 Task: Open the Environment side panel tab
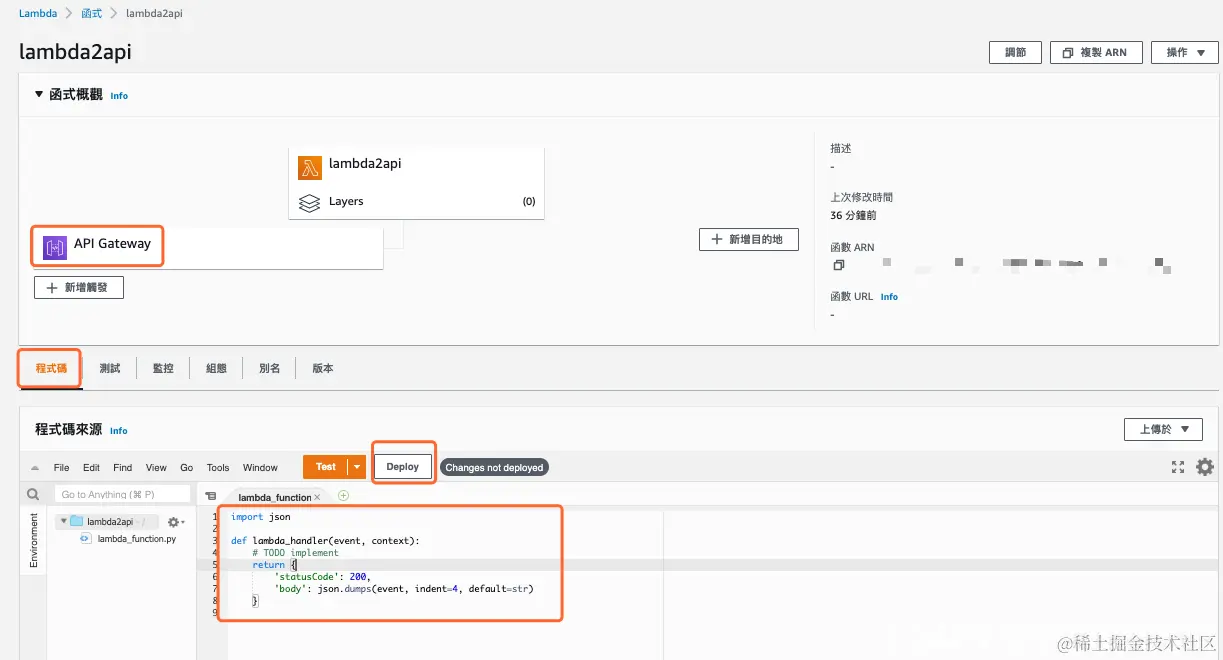[33, 541]
